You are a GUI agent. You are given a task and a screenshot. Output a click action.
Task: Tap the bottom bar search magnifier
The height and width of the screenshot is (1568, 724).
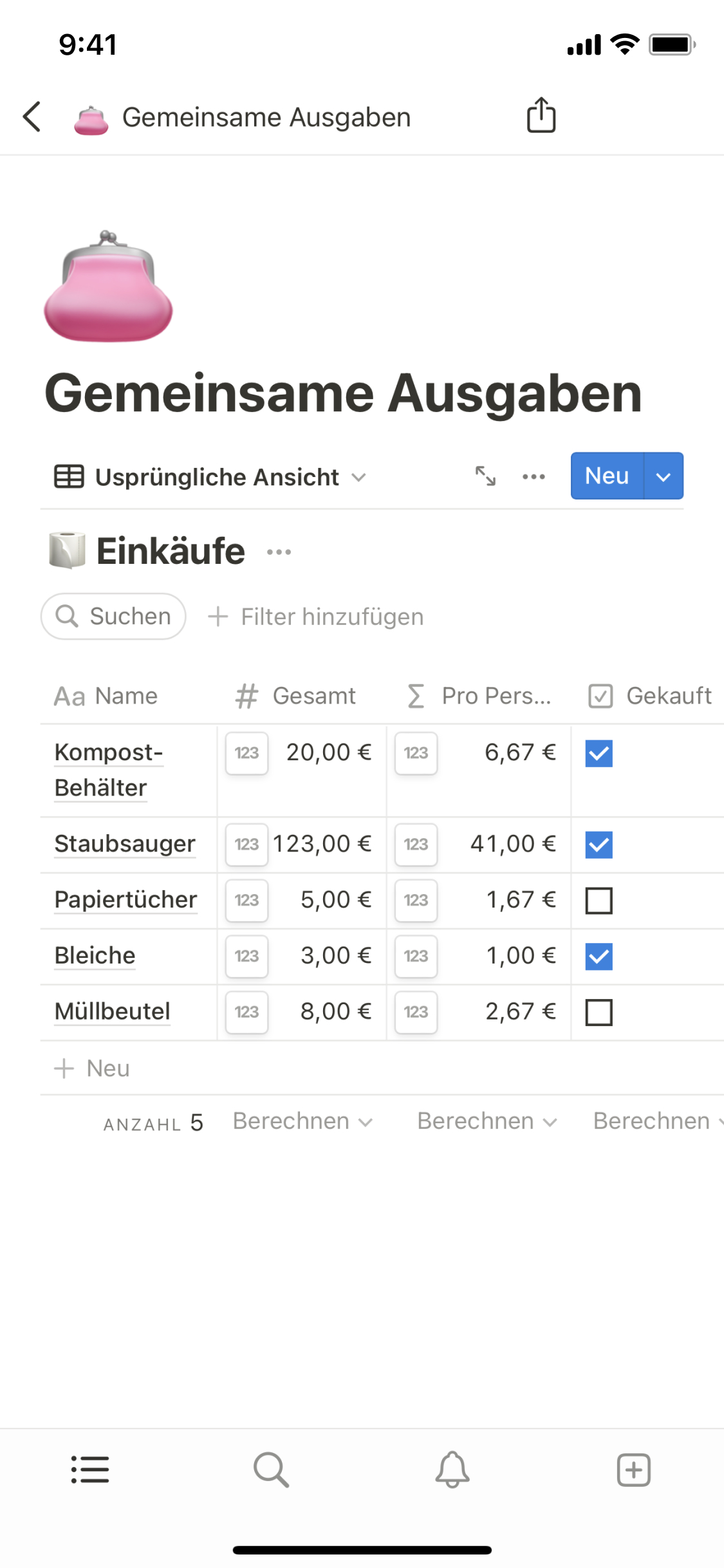pos(271,1470)
